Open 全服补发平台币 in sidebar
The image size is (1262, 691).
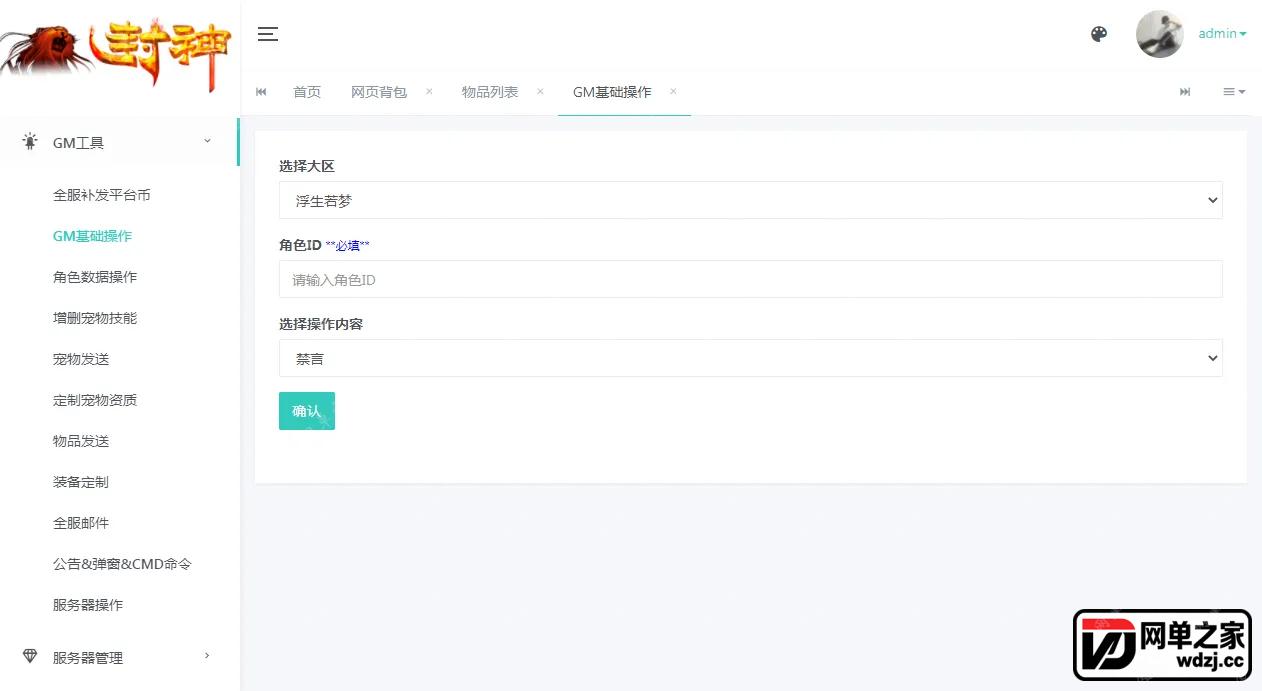click(102, 195)
